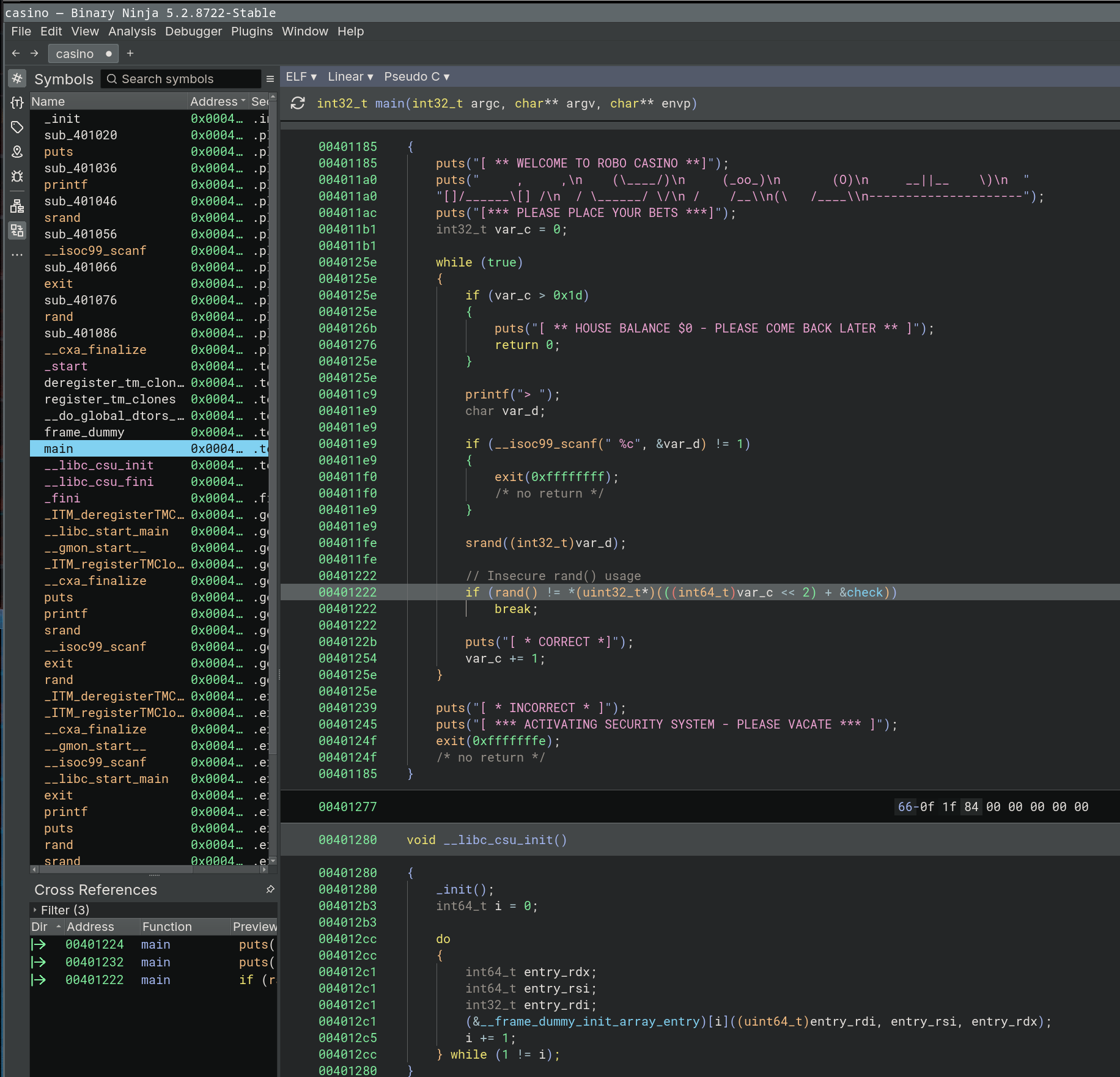Click the navigate back arrow
Screen dimensions: 1120x1077
[x=16, y=54]
